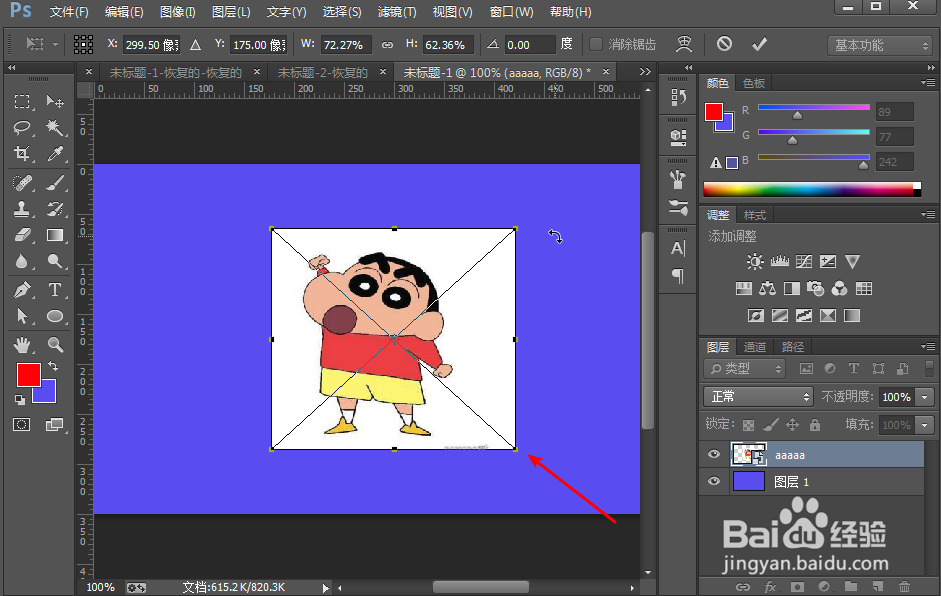Toggle the layer filter switch
941x596 pixels.
tap(929, 368)
